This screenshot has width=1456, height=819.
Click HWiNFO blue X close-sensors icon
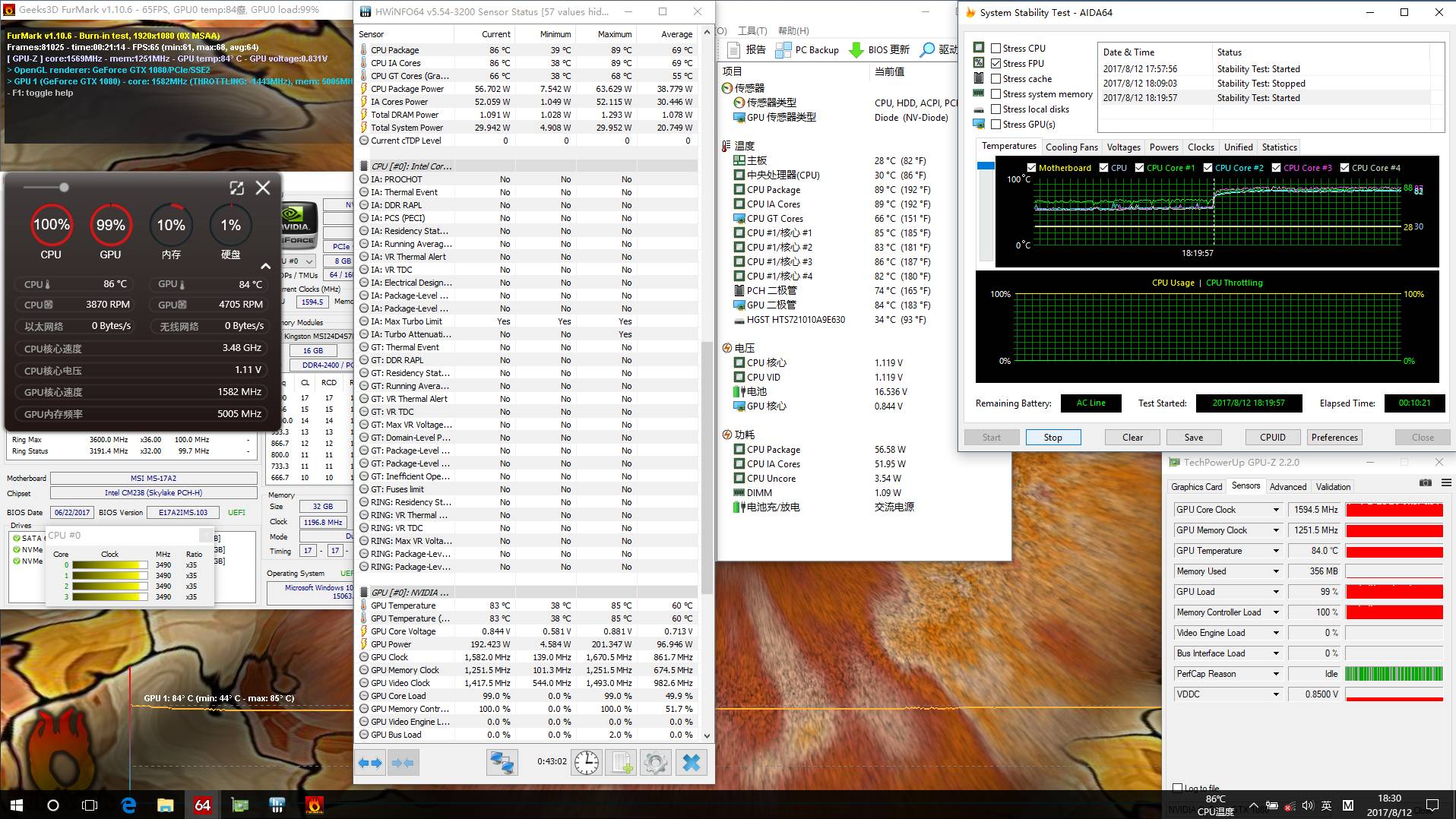pyautogui.click(x=691, y=763)
